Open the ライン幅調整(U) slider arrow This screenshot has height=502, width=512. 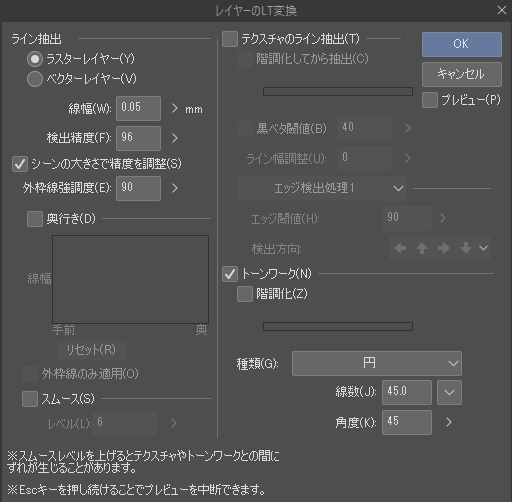407,158
